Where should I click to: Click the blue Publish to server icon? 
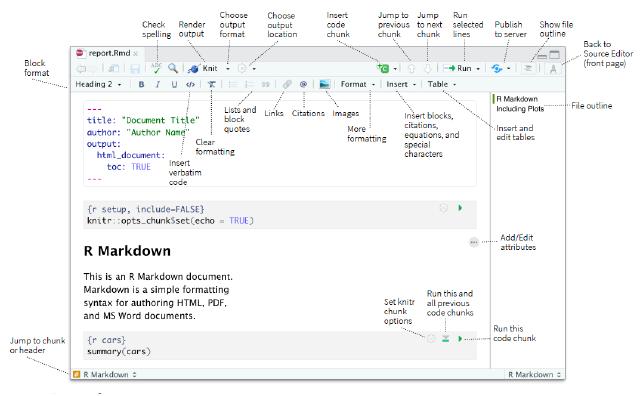tap(497, 69)
